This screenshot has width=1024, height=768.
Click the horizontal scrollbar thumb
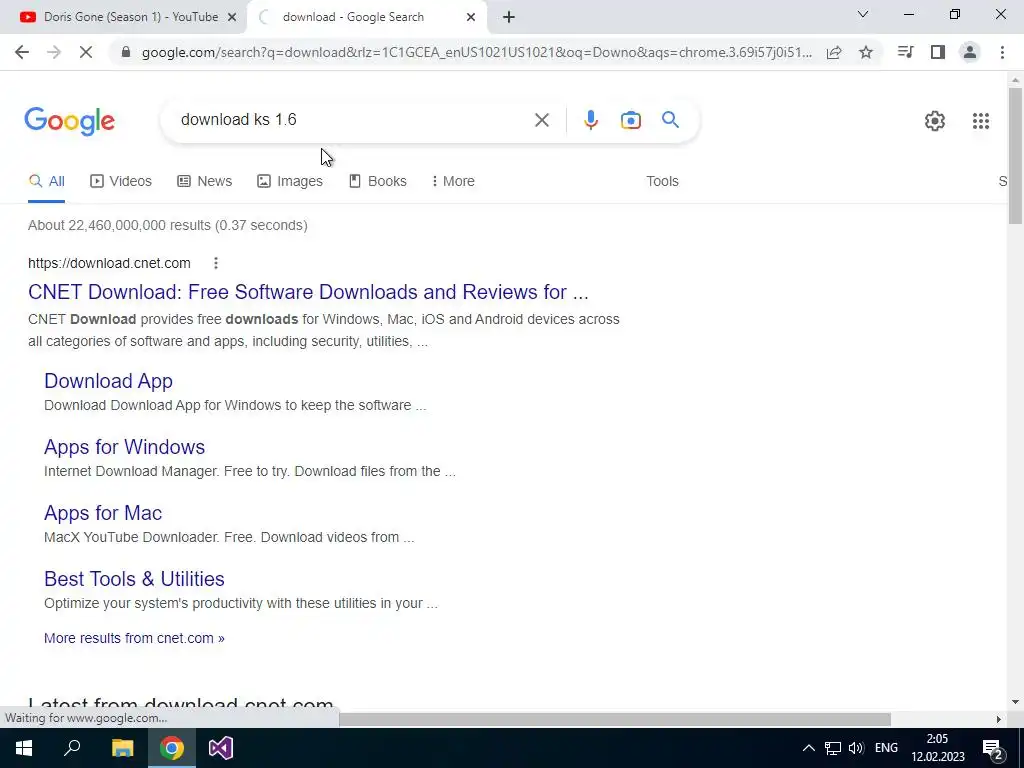615,719
